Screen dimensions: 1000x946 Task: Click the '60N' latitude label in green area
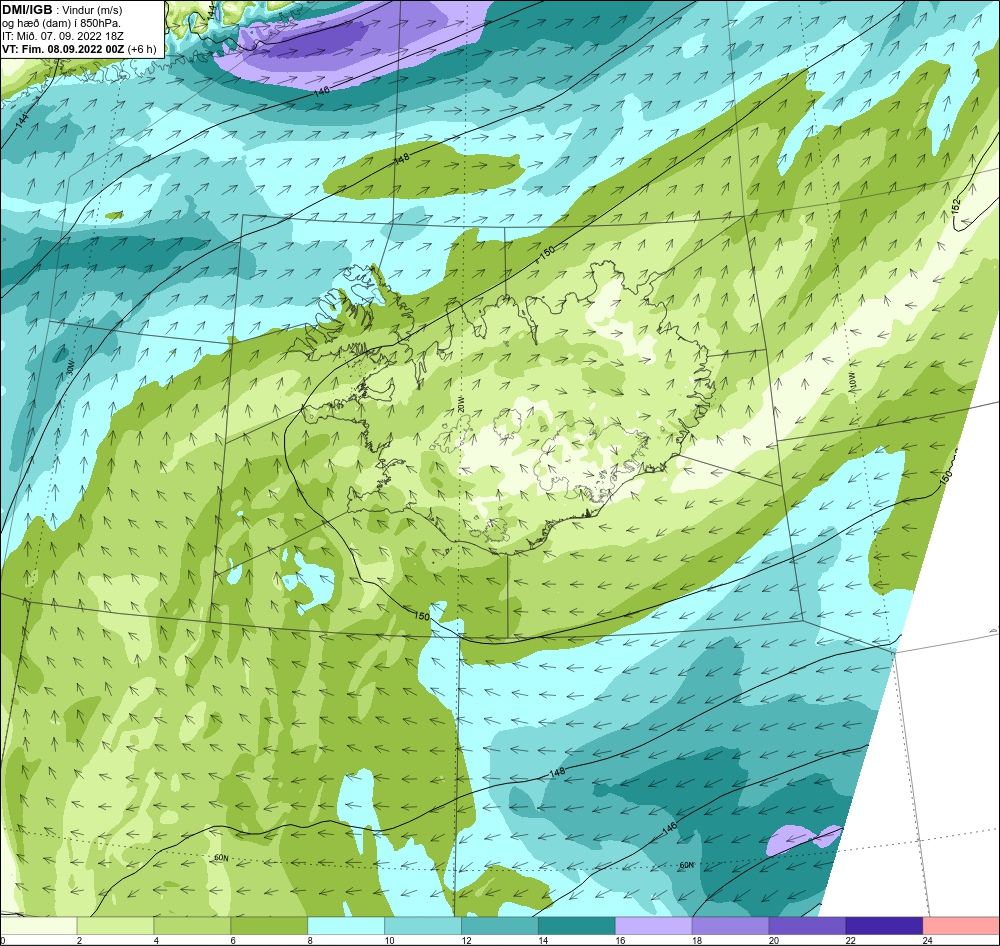pos(221,858)
